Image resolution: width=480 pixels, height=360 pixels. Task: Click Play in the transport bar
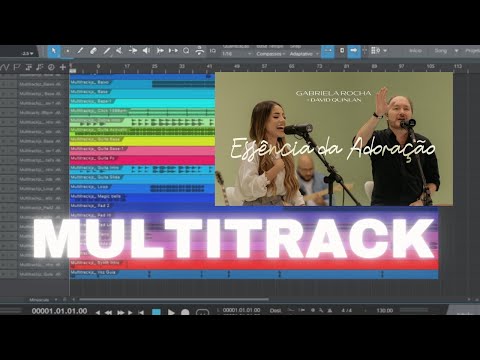click(x=171, y=312)
